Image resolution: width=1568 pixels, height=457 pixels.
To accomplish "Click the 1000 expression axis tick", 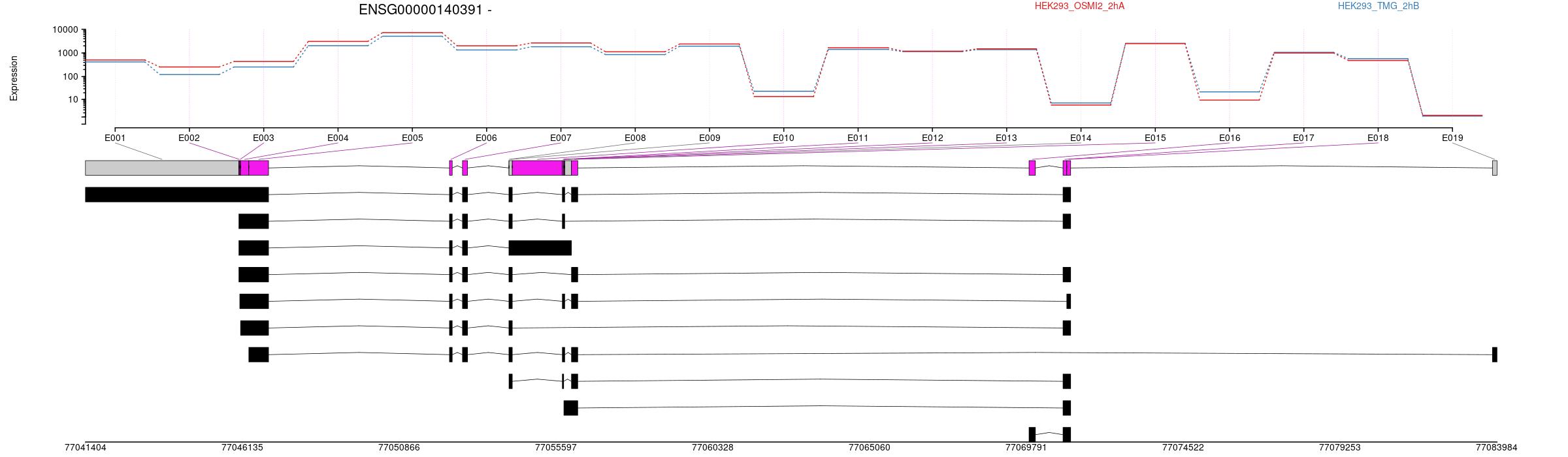I will click(x=68, y=54).
